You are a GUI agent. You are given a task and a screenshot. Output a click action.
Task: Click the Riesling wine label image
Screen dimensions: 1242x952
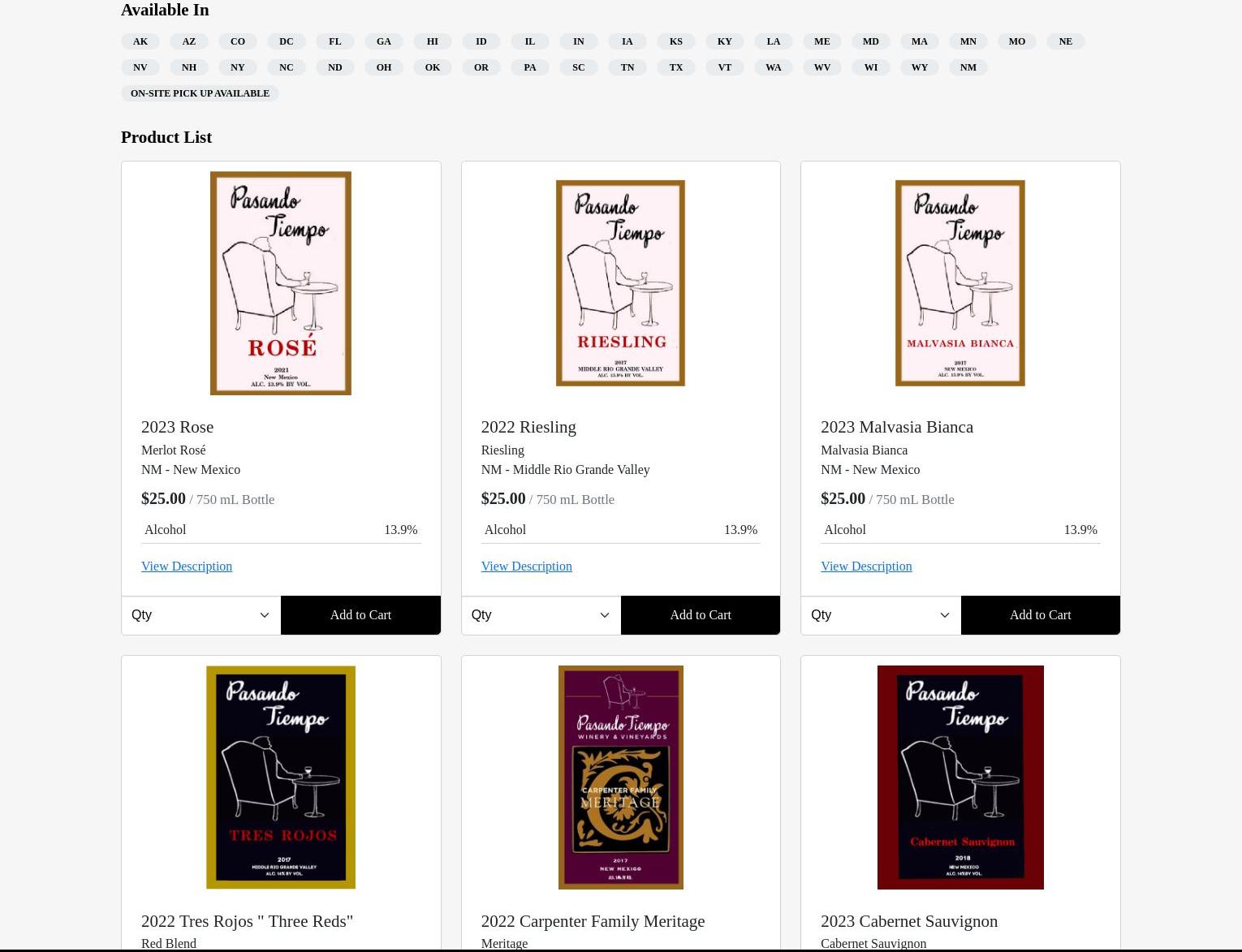[x=620, y=283]
